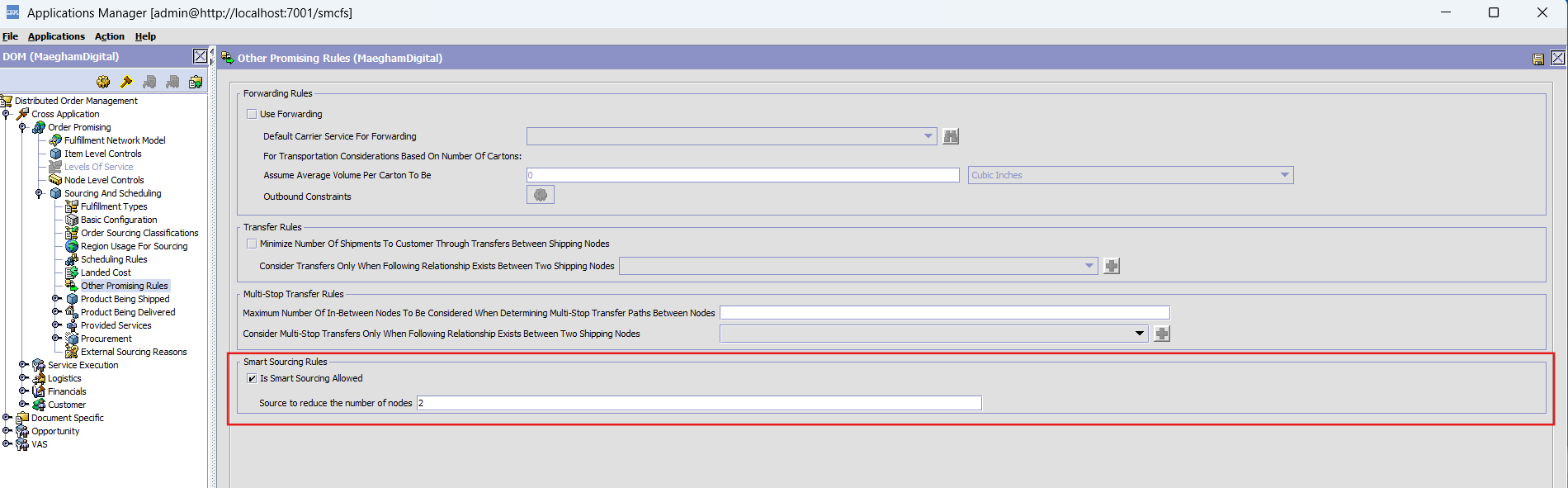
Task: Click the gear icon in DOM toolbar
Action: [x=103, y=82]
